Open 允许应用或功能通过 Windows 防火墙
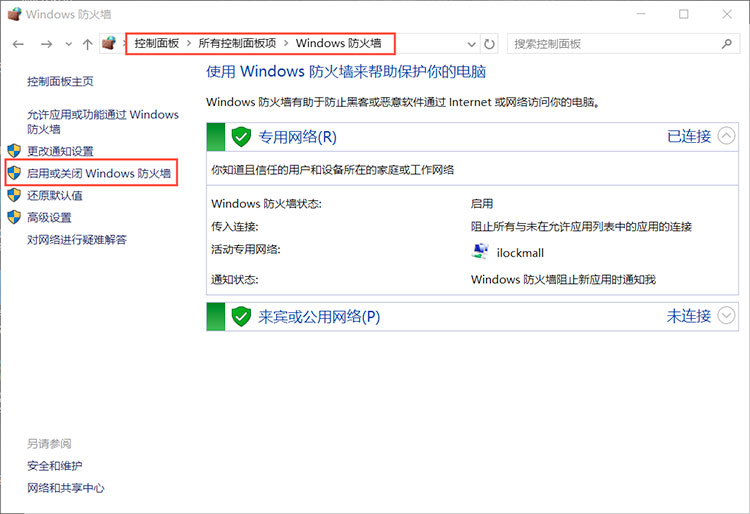750x514 pixels. click(x=102, y=121)
